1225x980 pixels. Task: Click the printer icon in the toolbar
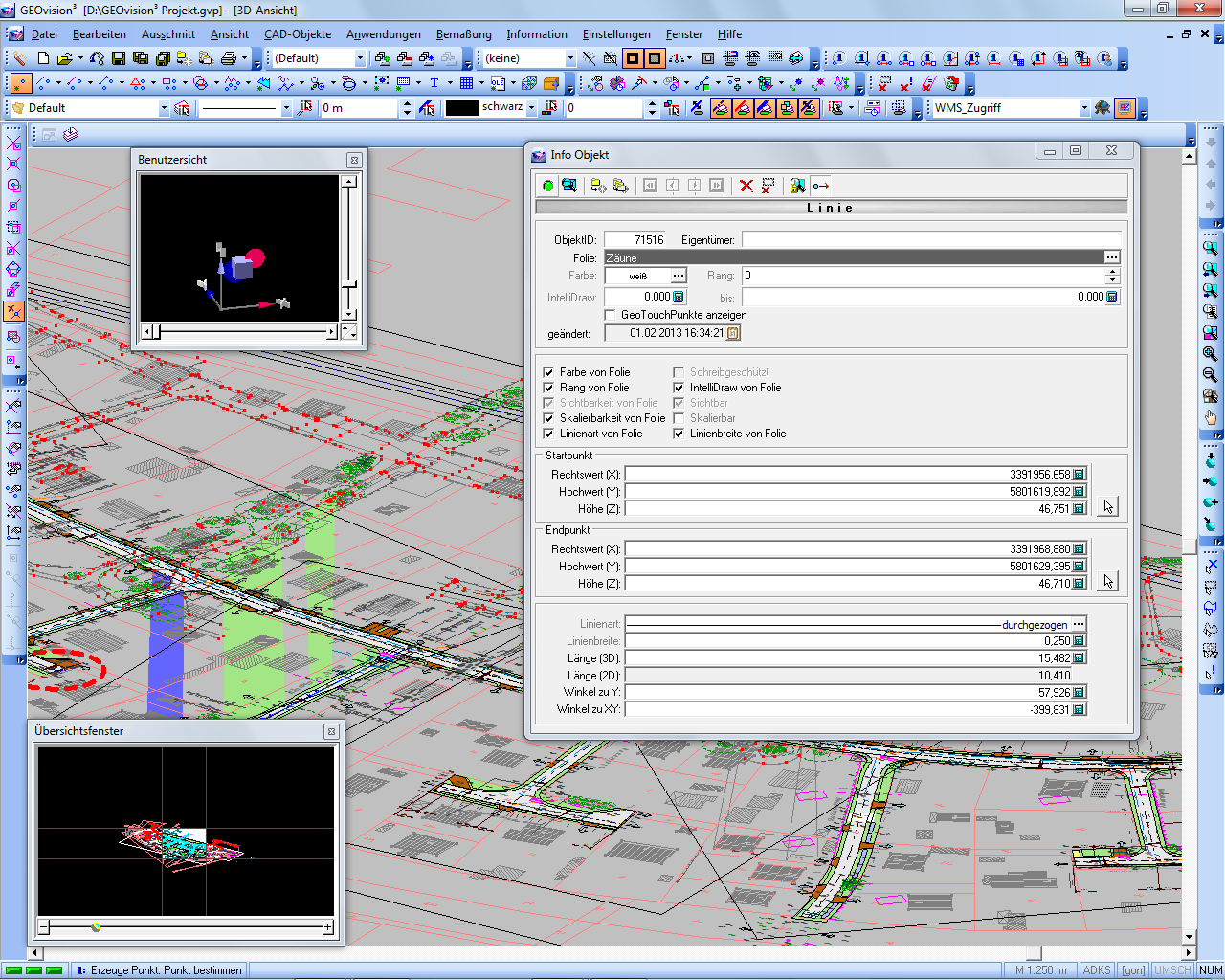pos(228,58)
